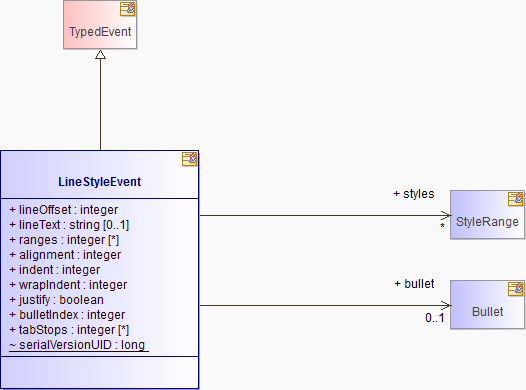Screen dimensions: 526x390
Task: Select the StyleRange class box
Action: coord(487,215)
